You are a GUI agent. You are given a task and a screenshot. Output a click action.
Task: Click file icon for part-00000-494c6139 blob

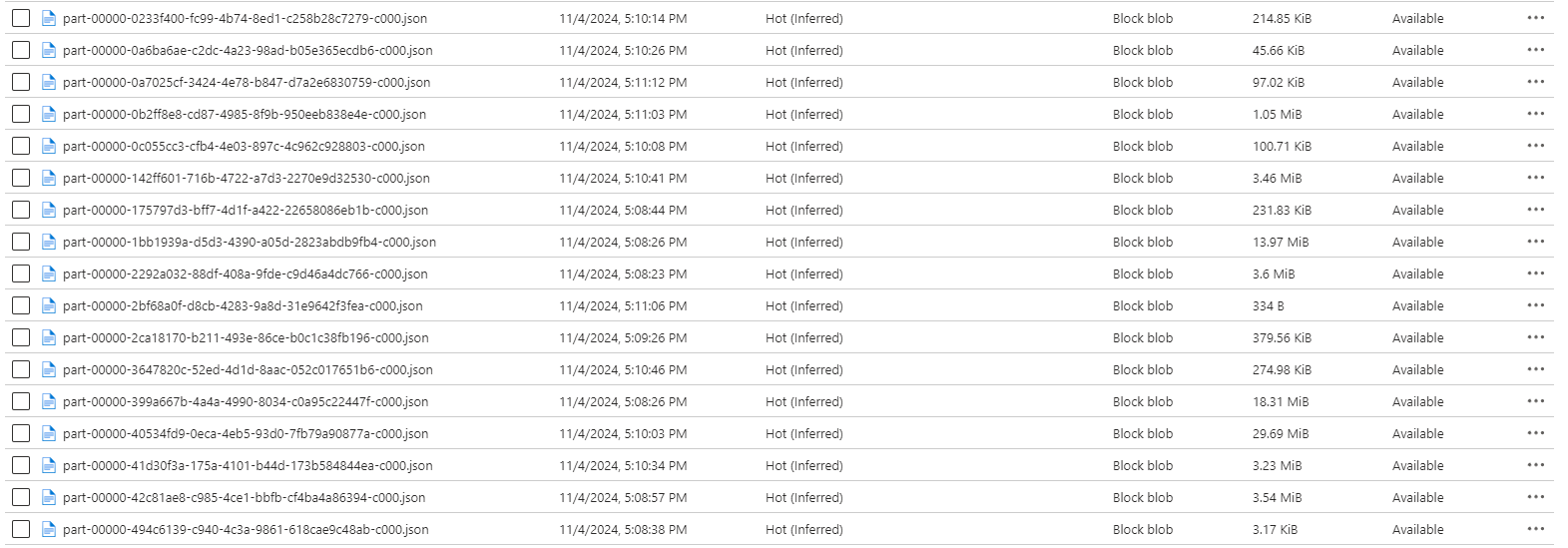(x=48, y=529)
